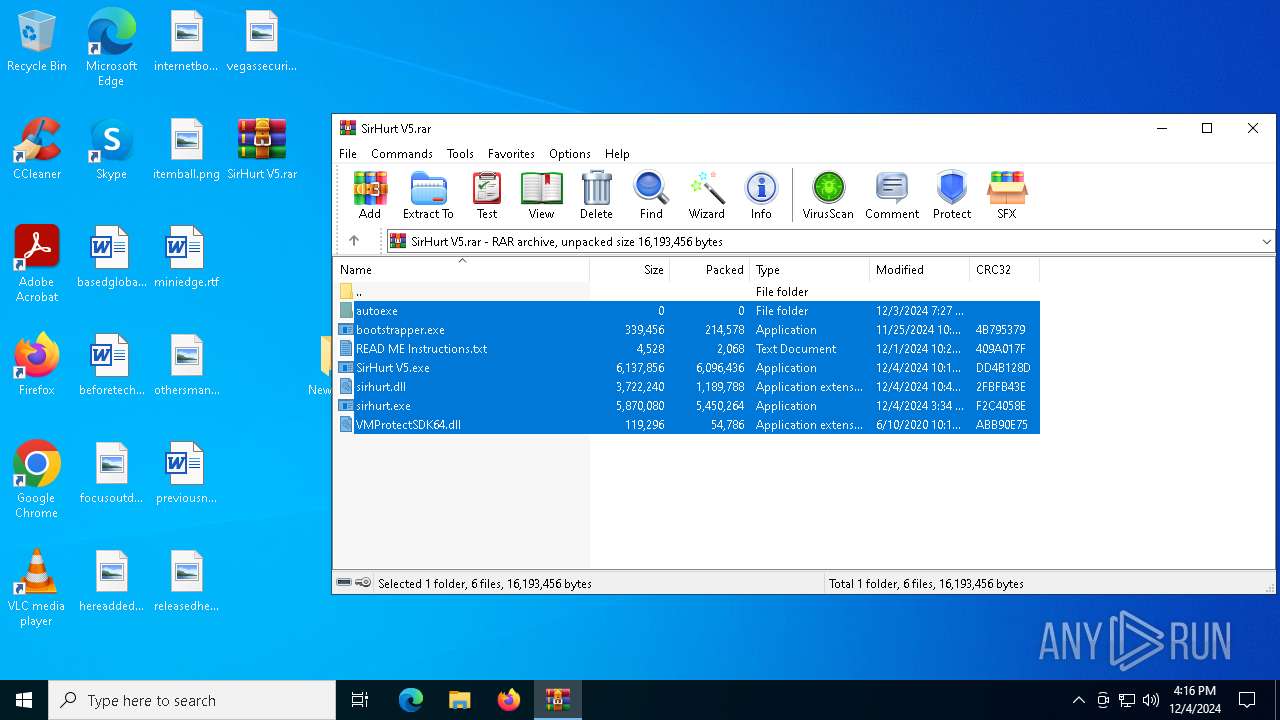Open the Find magnifier tool

(651, 195)
